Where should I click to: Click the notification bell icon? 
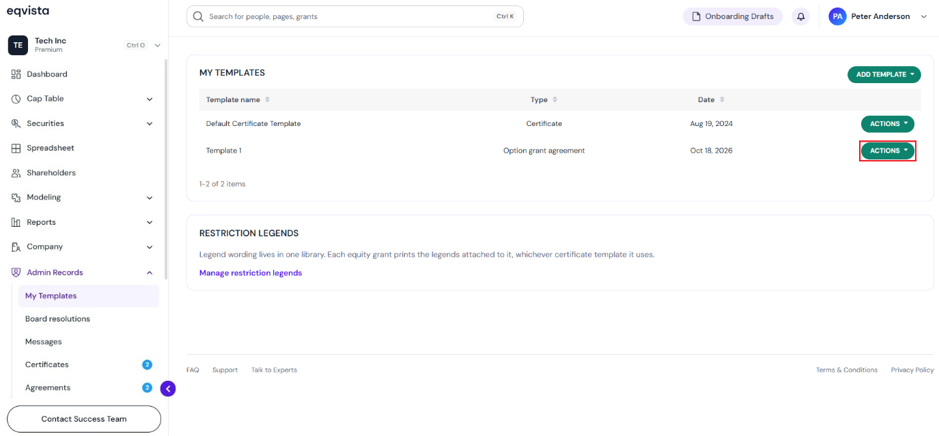(801, 17)
